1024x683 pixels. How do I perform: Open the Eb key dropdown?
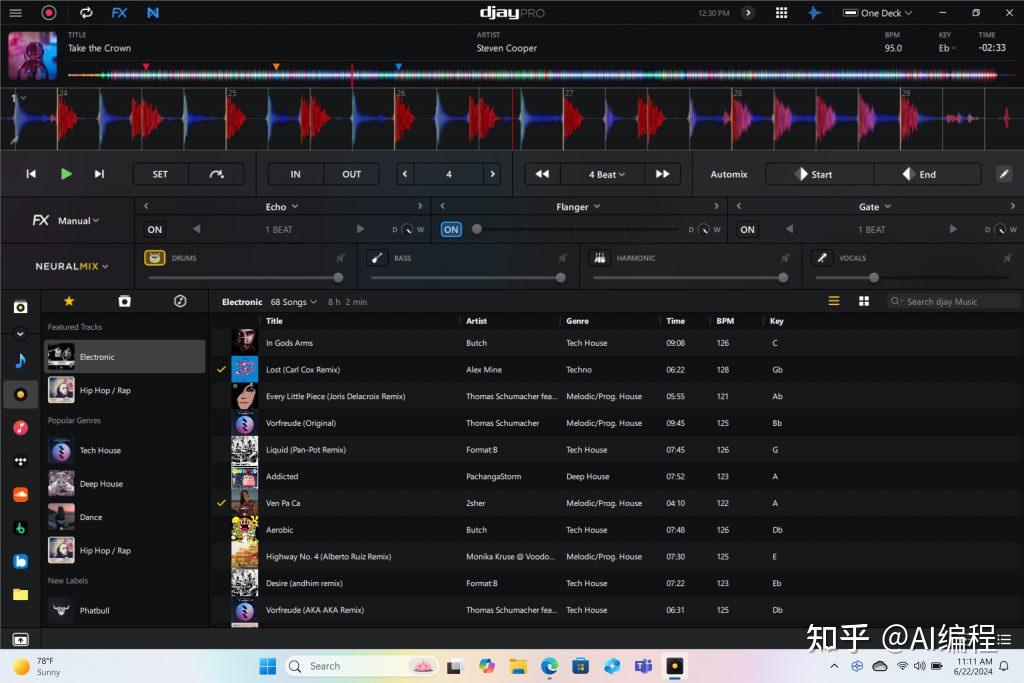947,48
